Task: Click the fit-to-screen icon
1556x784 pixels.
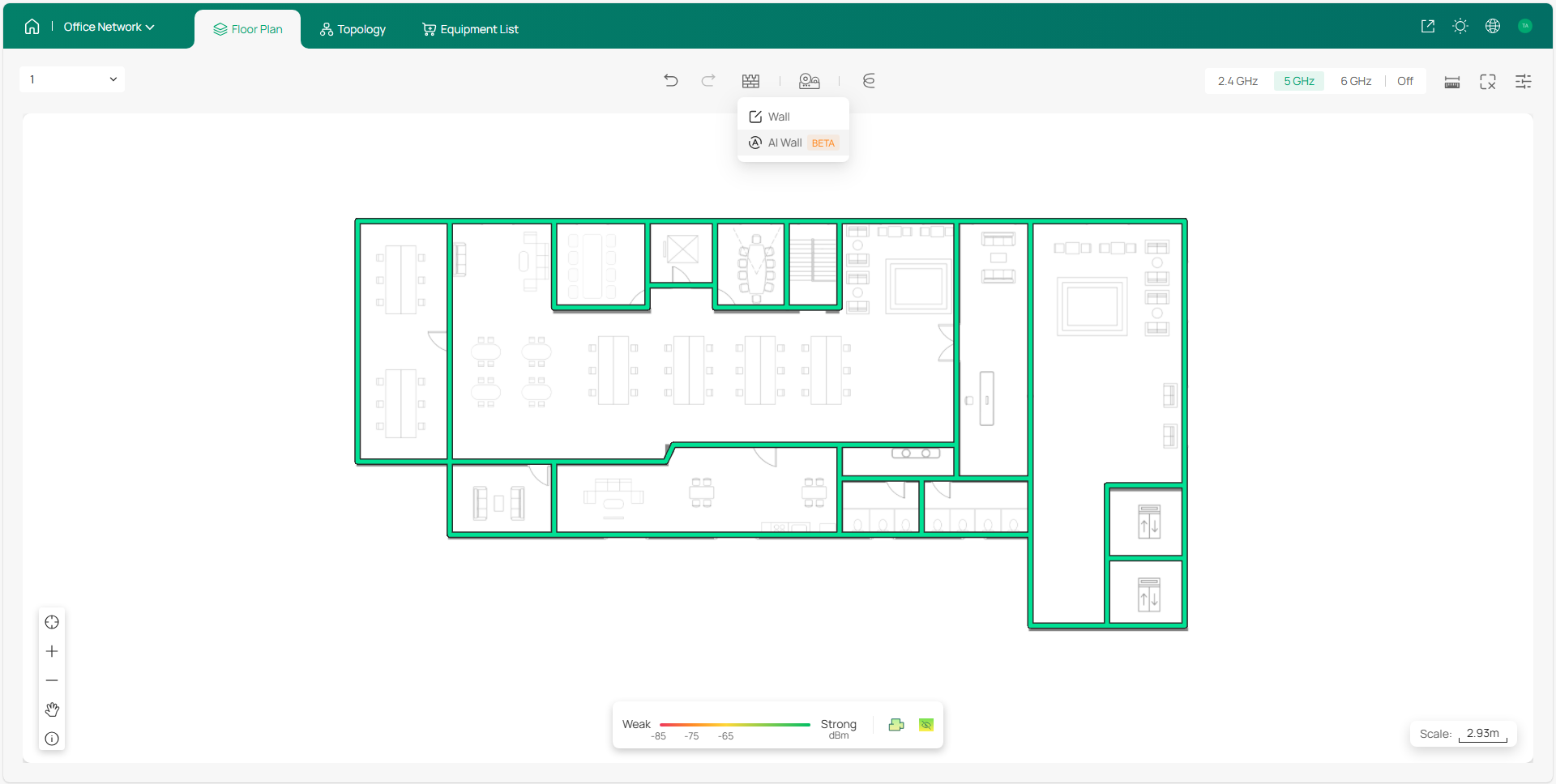Action: coord(1487,82)
